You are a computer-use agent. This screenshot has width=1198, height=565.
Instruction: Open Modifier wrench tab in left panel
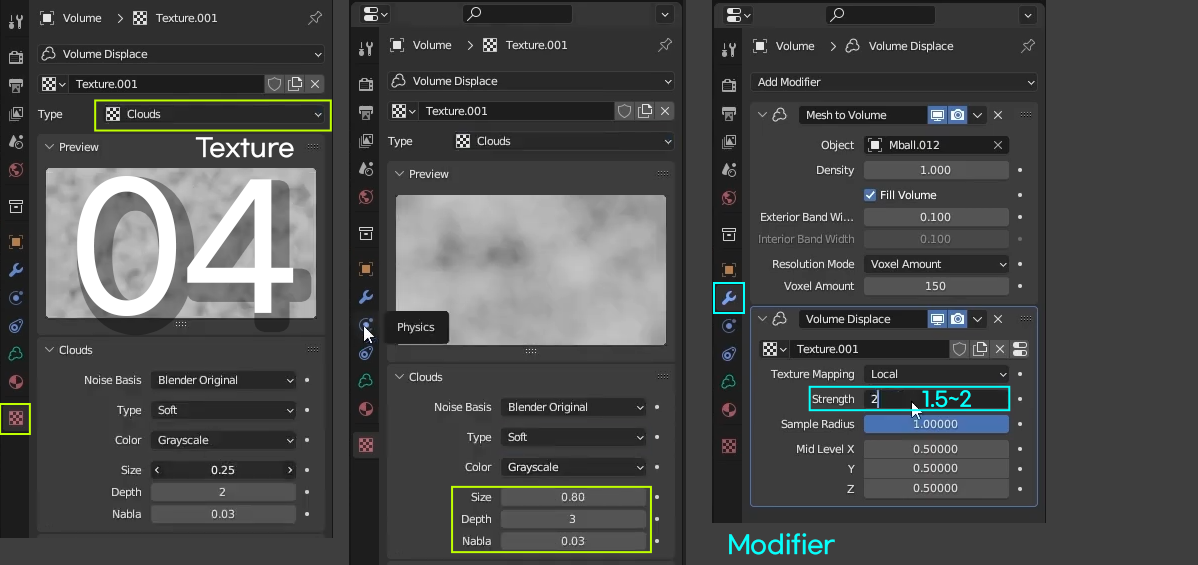coord(15,271)
